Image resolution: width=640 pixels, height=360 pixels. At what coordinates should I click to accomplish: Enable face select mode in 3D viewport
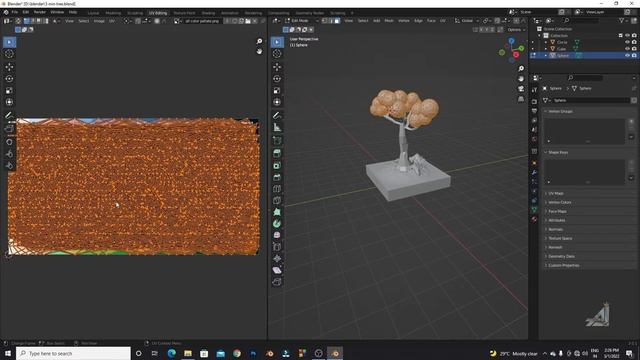pos(337,20)
